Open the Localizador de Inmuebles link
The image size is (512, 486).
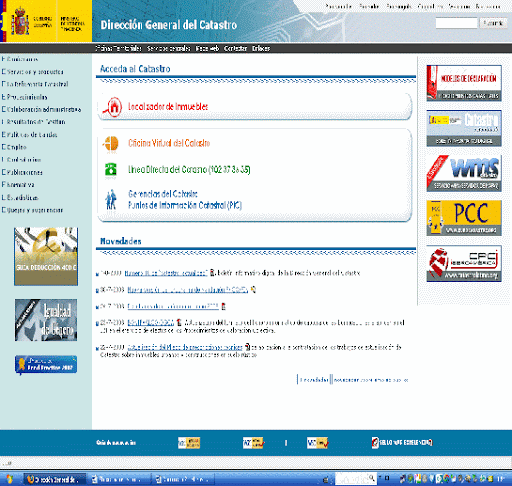[x=168, y=107]
